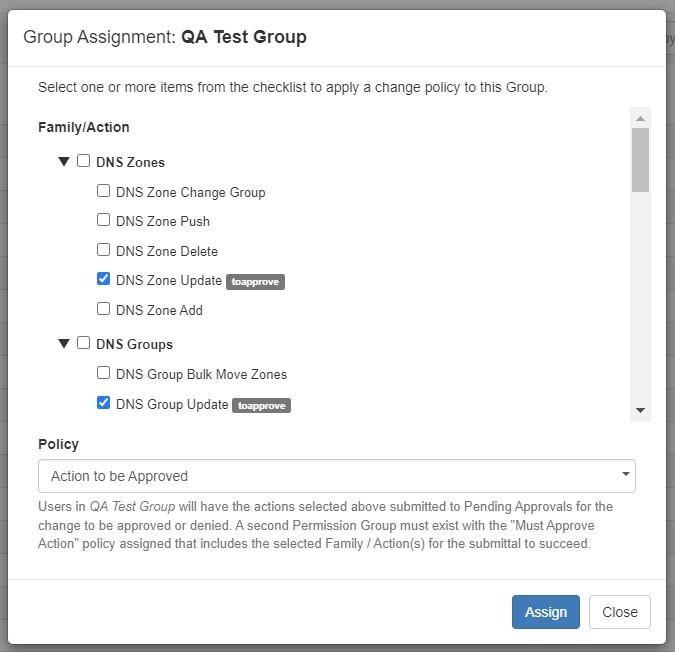Collapse the DNS Zones tree section
This screenshot has width=675, height=652.
(x=64, y=162)
